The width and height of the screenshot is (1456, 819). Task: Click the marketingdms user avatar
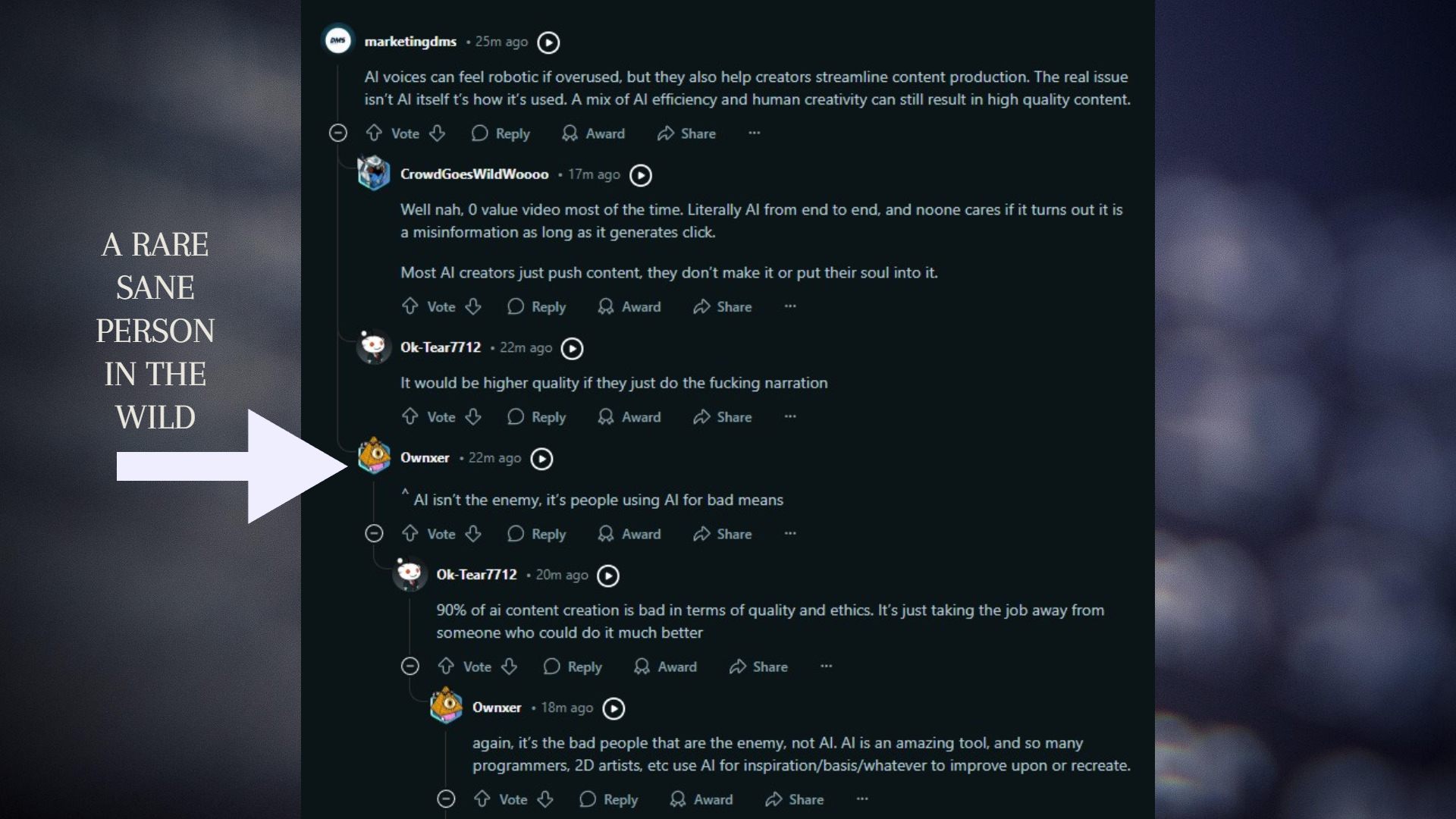pyautogui.click(x=338, y=40)
